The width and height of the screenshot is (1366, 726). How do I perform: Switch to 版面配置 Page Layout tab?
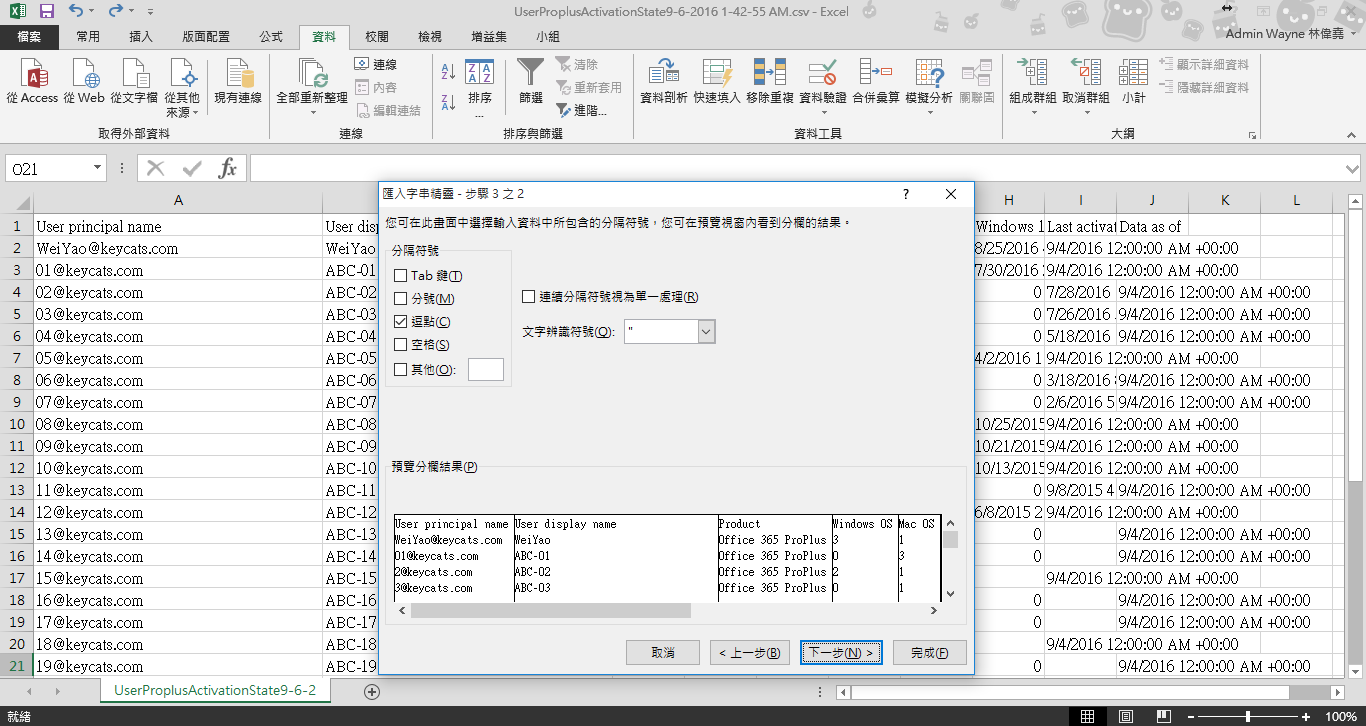coord(206,37)
